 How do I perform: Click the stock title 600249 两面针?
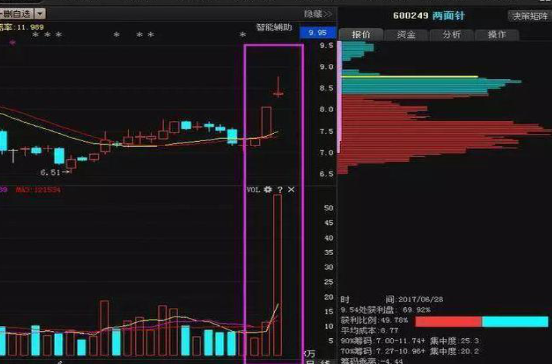(x=429, y=15)
